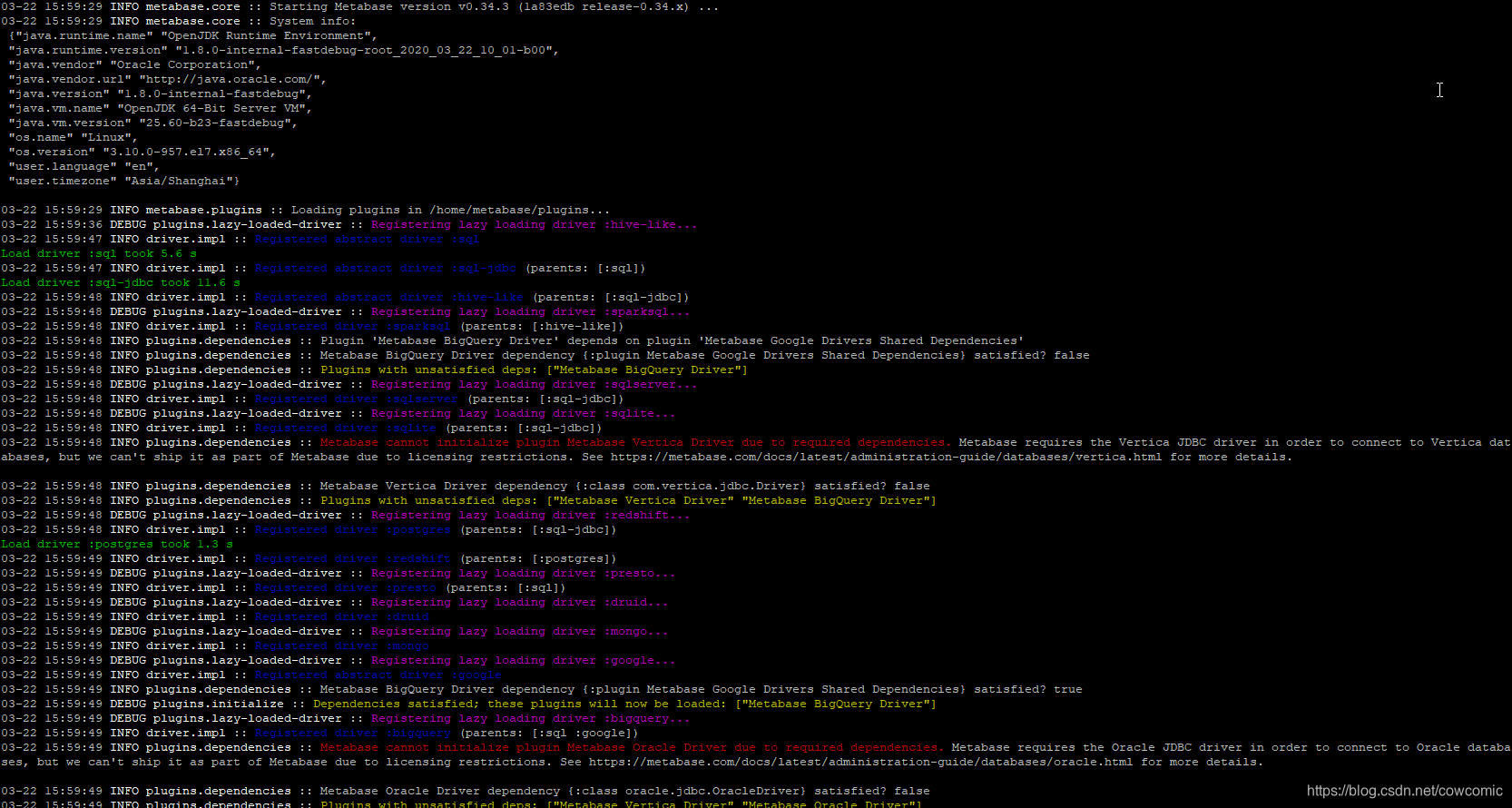The width and height of the screenshot is (1512, 808).
Task: Select the 'System info:' log entry
Action: [179, 21]
